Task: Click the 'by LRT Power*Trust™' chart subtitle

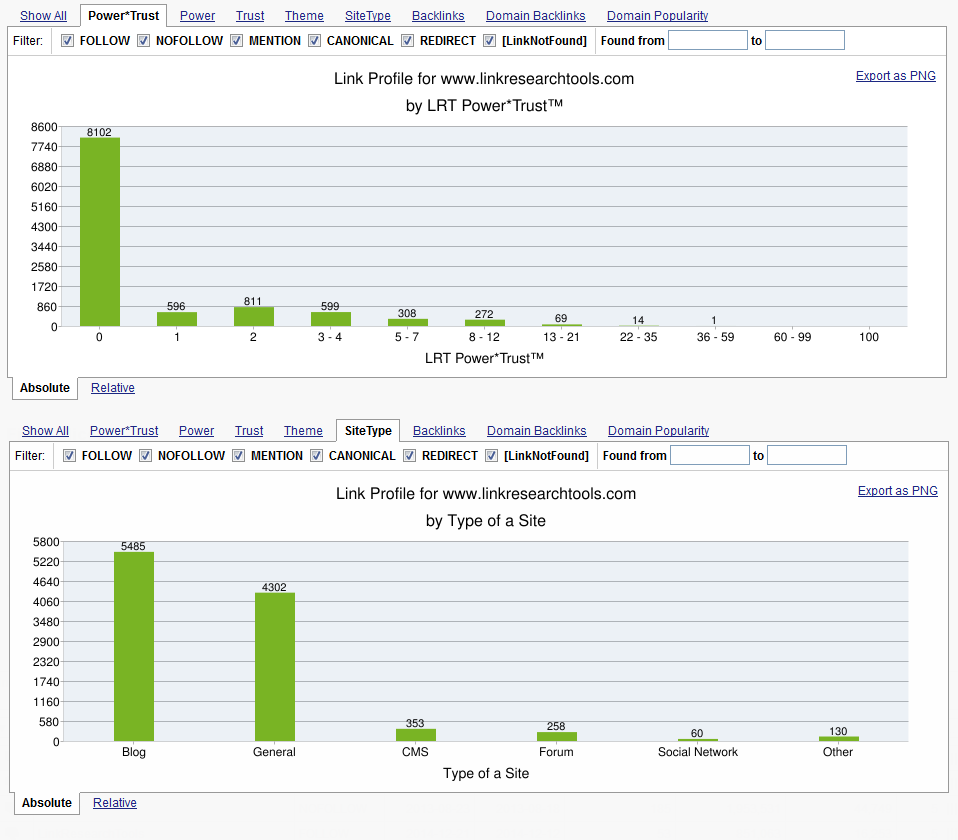Action: (x=484, y=106)
